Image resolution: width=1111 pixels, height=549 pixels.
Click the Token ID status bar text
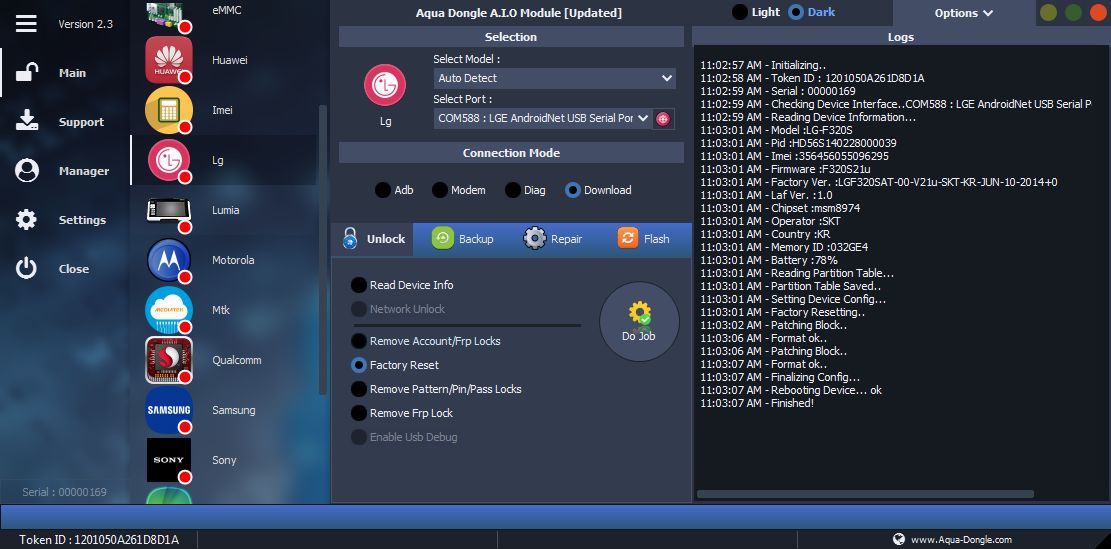pos(98,540)
